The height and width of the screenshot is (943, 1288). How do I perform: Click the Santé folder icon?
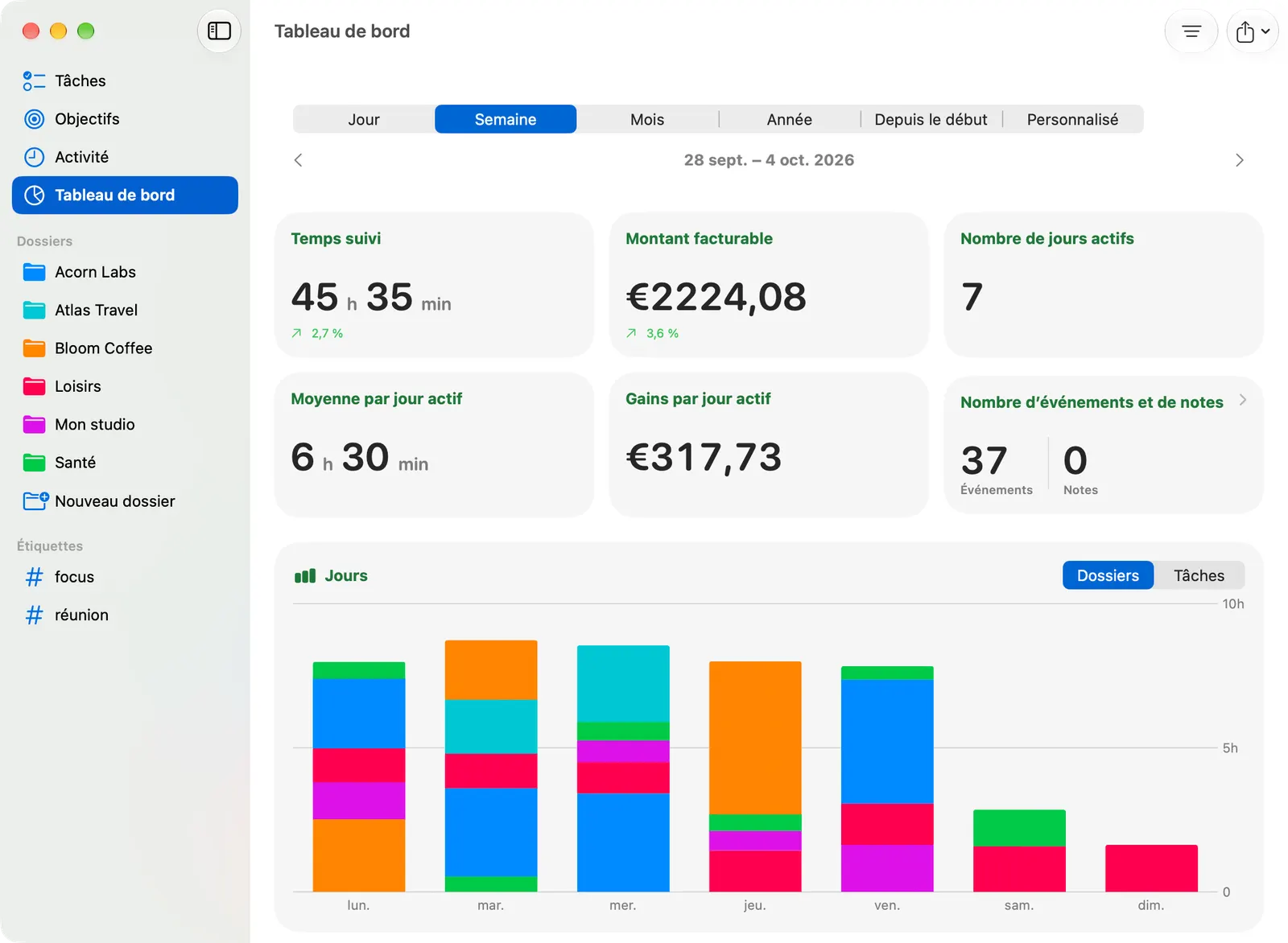(x=34, y=463)
